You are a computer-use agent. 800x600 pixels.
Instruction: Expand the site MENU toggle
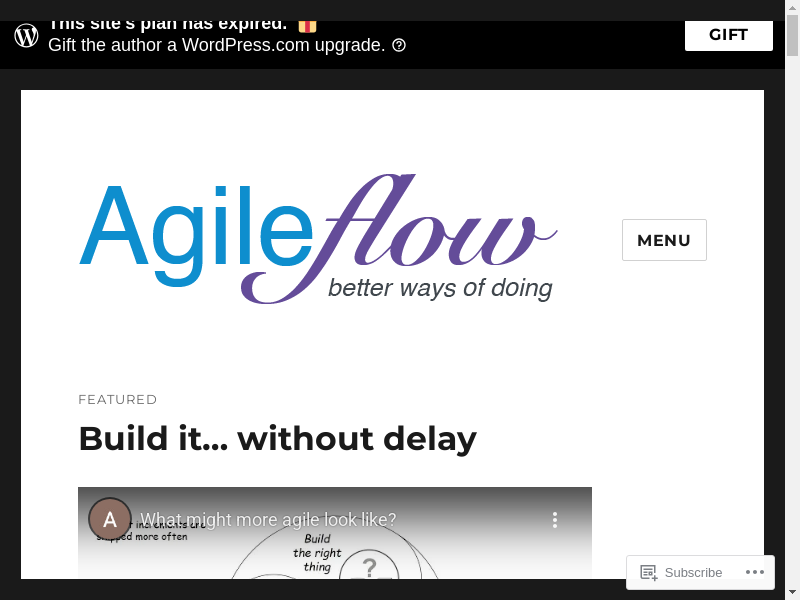pyautogui.click(x=664, y=240)
